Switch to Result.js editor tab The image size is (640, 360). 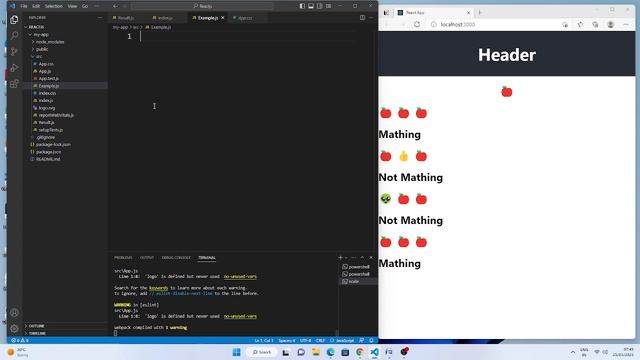coord(128,18)
